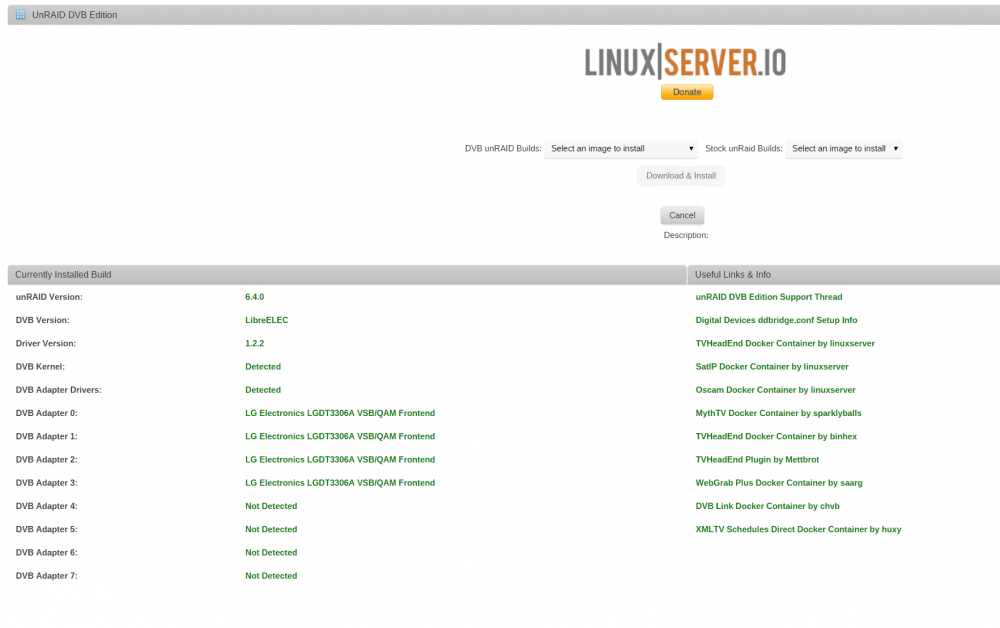
Task: Click DVB Kernel Detected status
Action: point(263,367)
